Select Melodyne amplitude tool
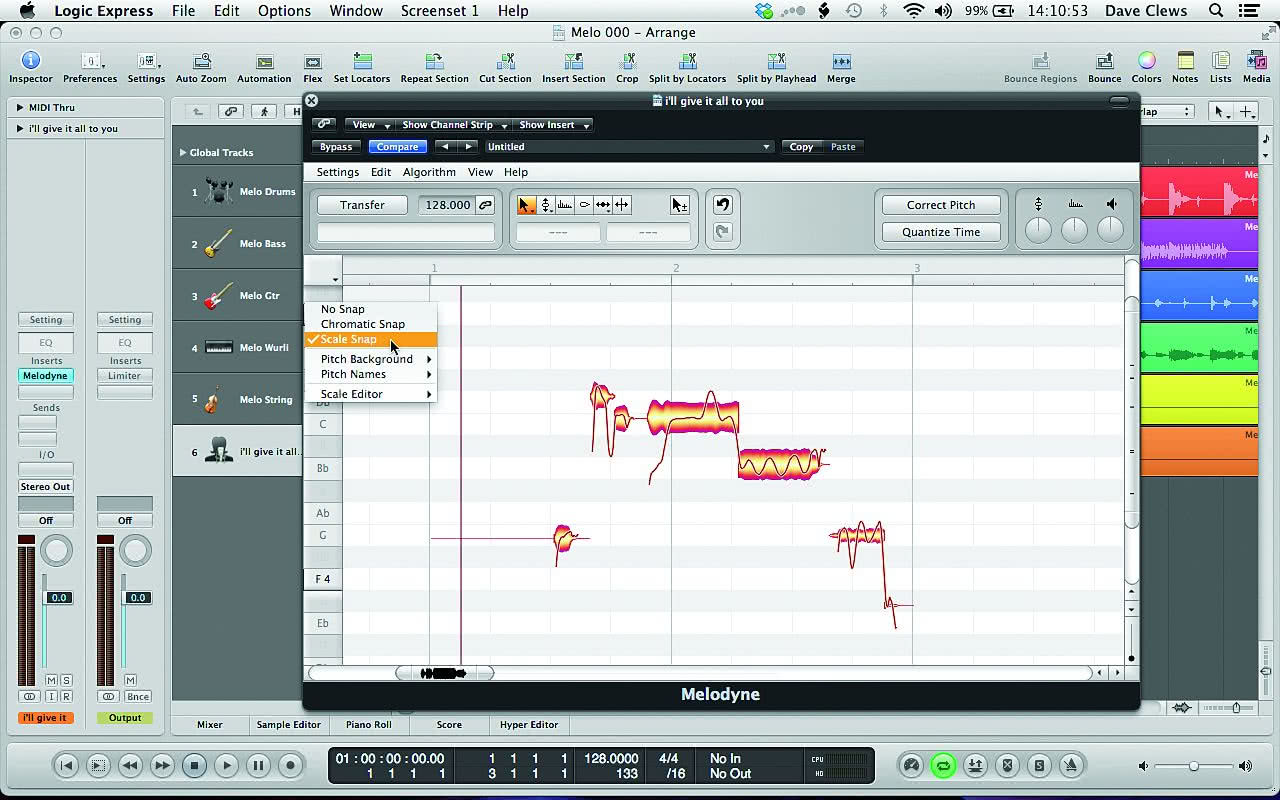This screenshot has width=1280, height=800. click(x=584, y=205)
